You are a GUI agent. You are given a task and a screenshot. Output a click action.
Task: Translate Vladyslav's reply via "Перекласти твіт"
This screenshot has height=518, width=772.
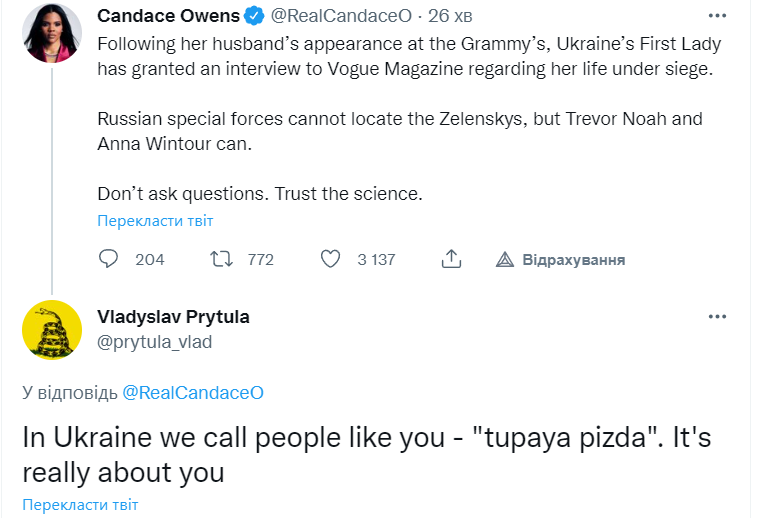click(80, 505)
